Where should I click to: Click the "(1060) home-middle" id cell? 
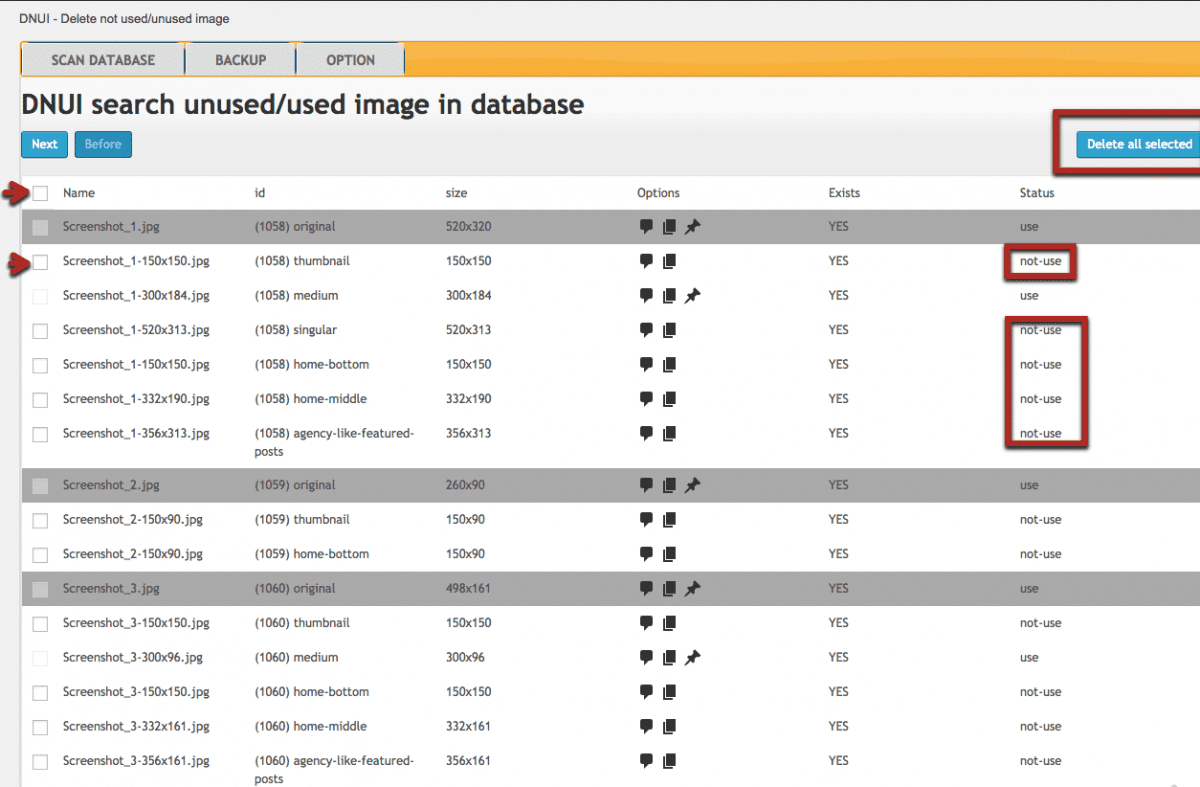coord(311,727)
